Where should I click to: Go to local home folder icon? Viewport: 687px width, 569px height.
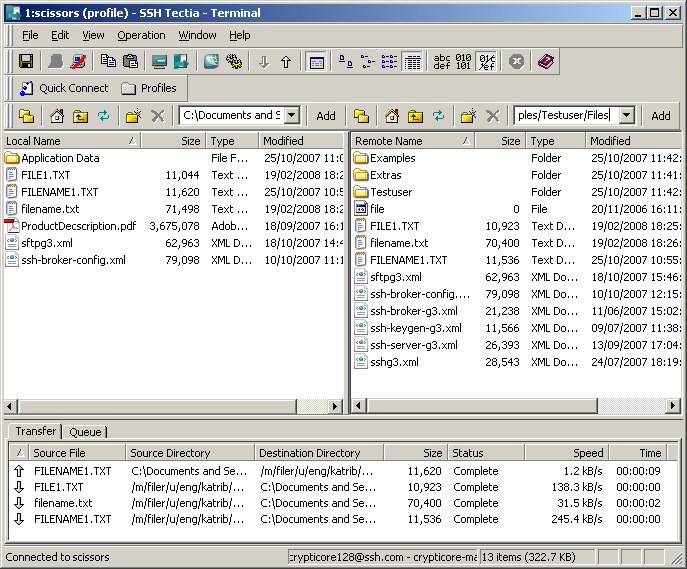[57, 116]
